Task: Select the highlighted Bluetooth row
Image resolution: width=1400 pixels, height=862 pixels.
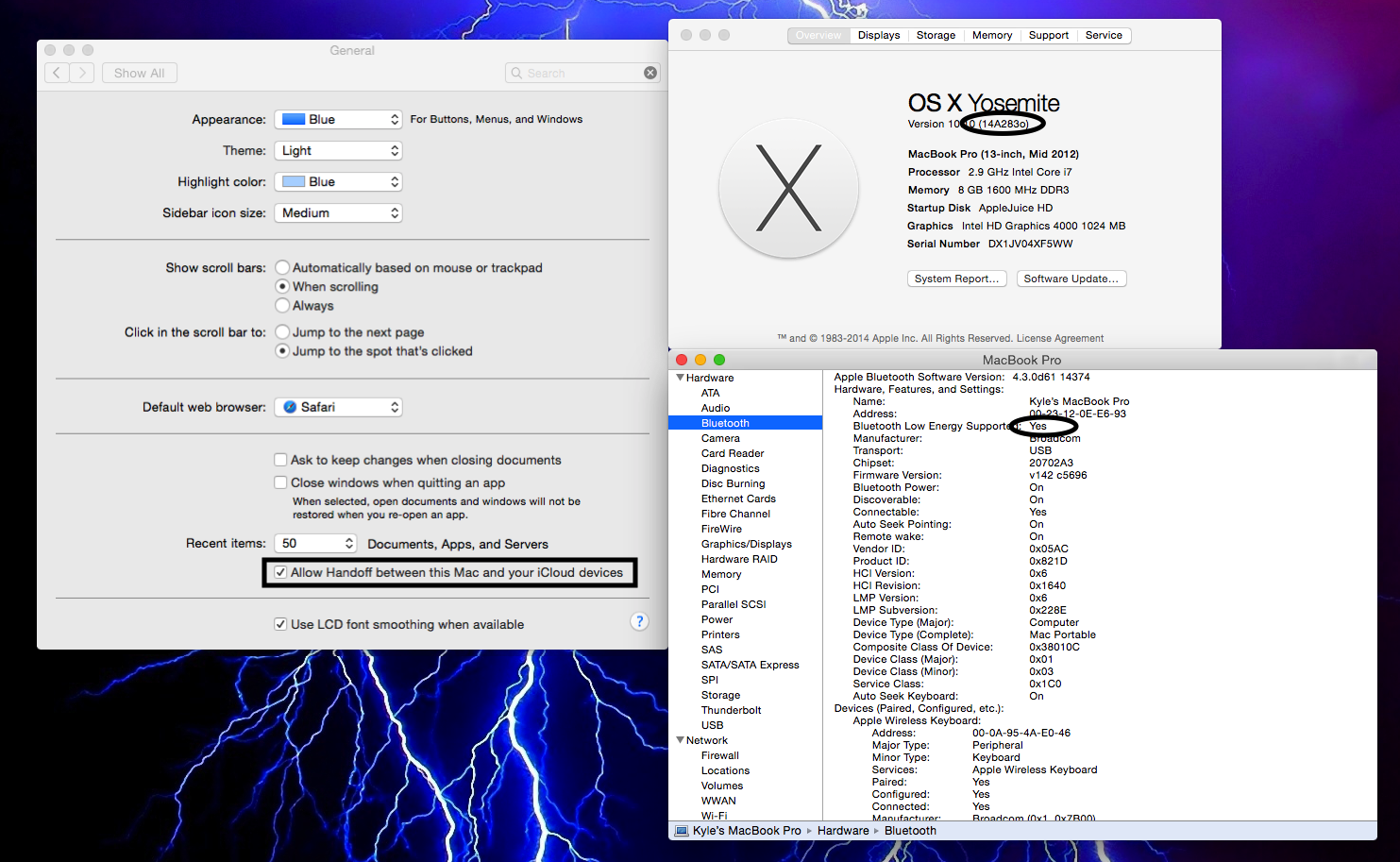Action: 745,423
